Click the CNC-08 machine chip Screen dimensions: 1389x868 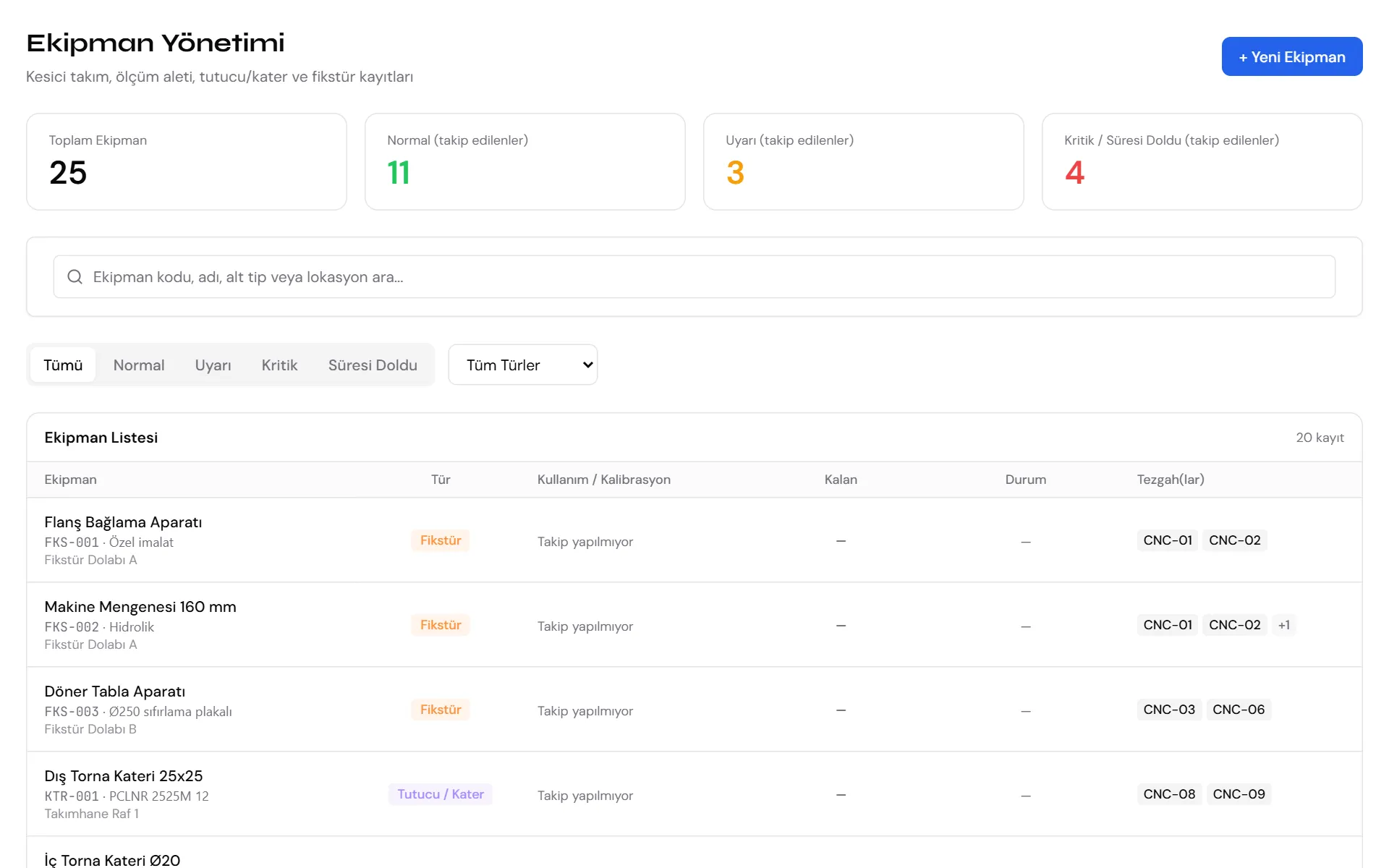pos(1169,794)
